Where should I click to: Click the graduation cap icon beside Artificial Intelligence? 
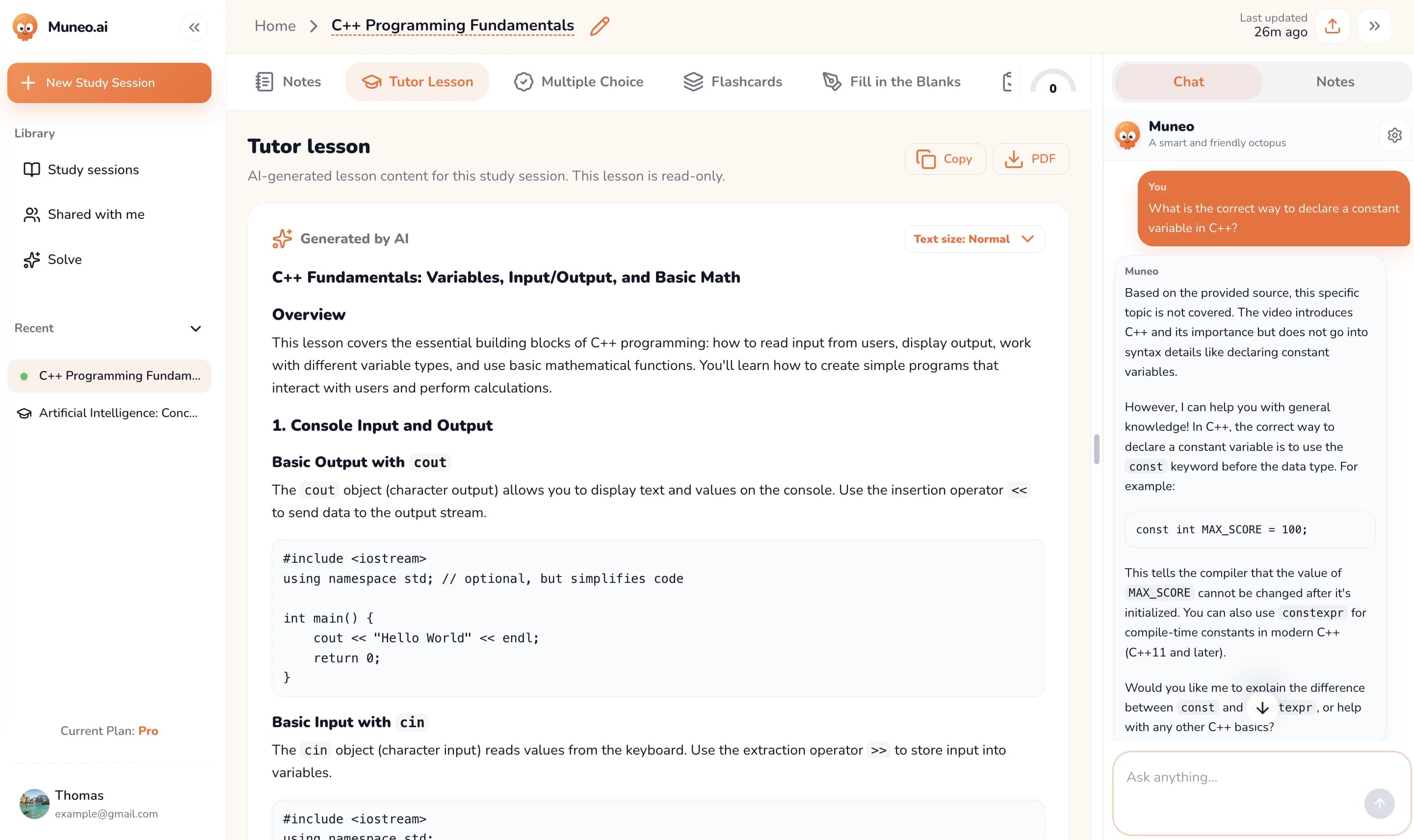click(25, 413)
